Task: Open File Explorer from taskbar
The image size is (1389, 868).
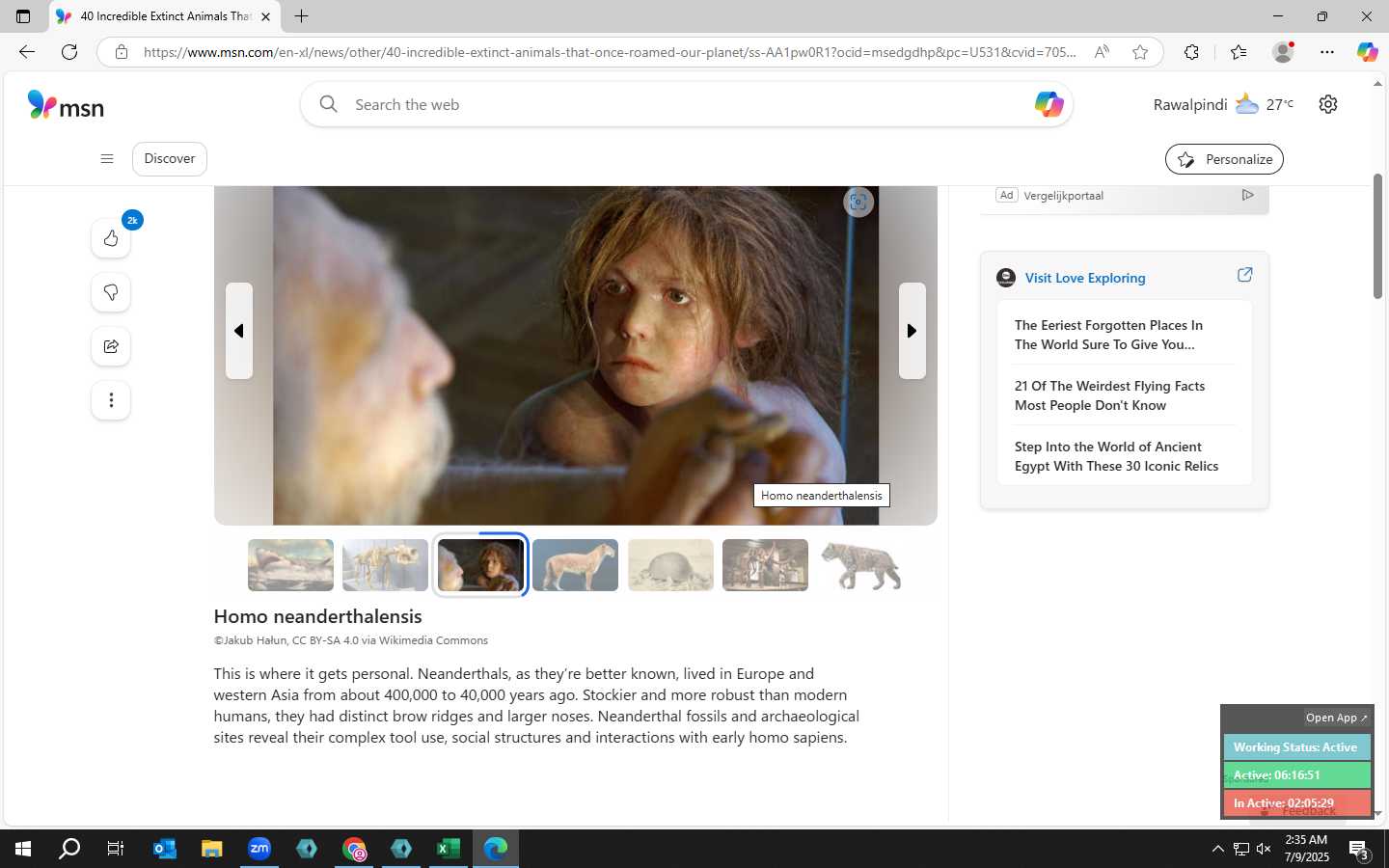Action: [212, 849]
